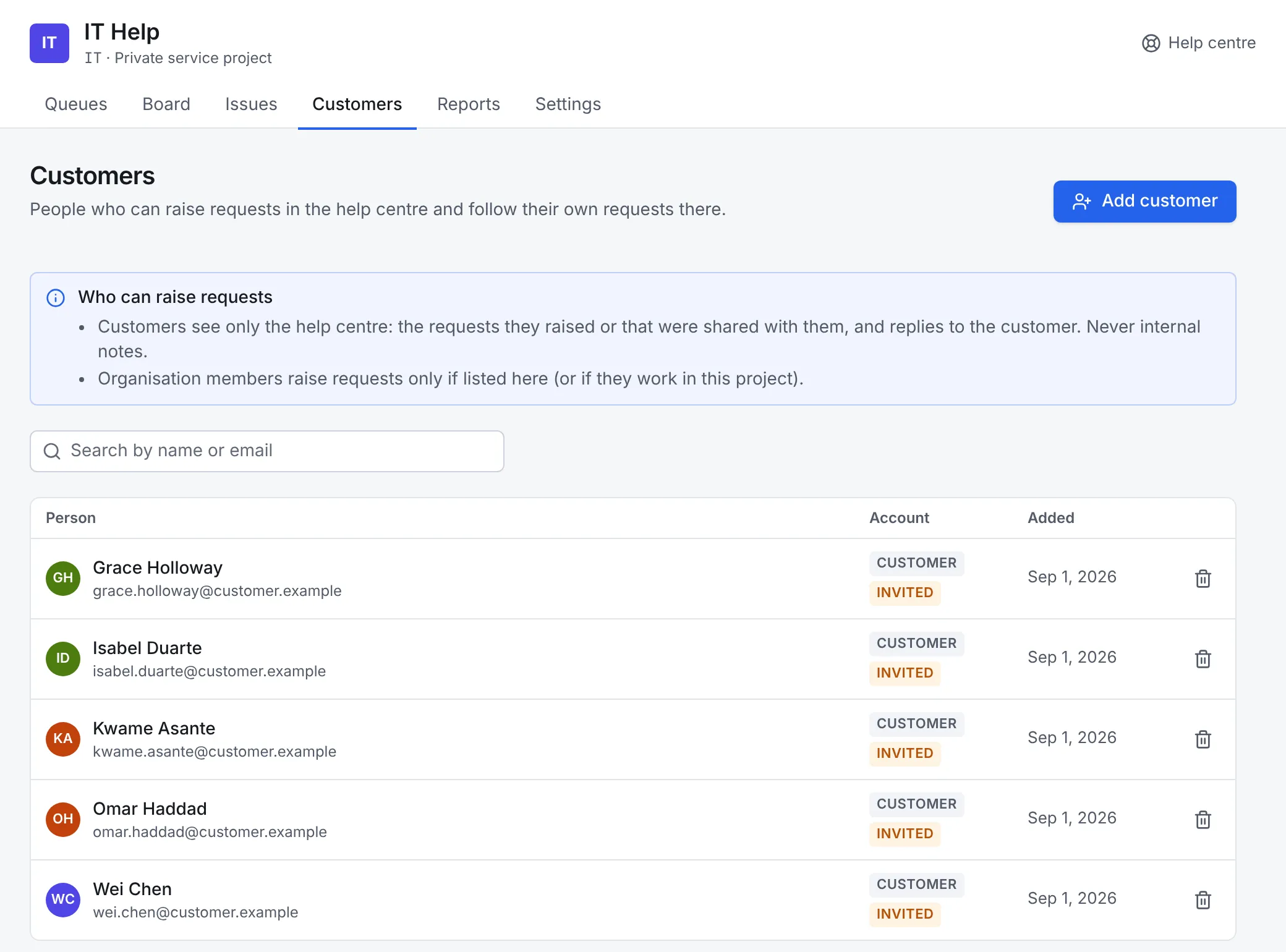
Task: Click the name Kwame Asante
Action: (x=154, y=728)
